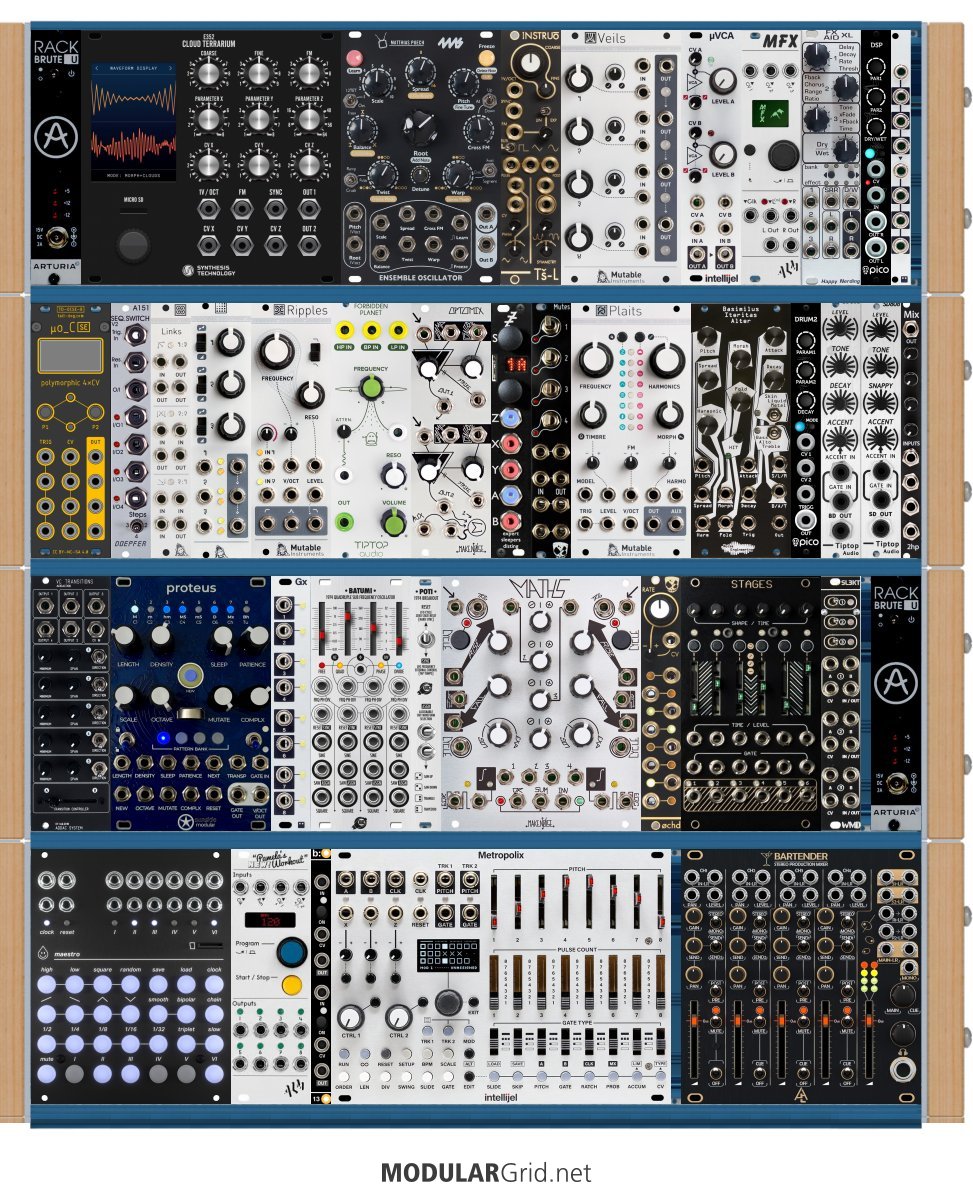This screenshot has width=973, height=1194.
Task: Click the orange Freeze button on Ensemble Oscillator
Action: (x=486, y=57)
